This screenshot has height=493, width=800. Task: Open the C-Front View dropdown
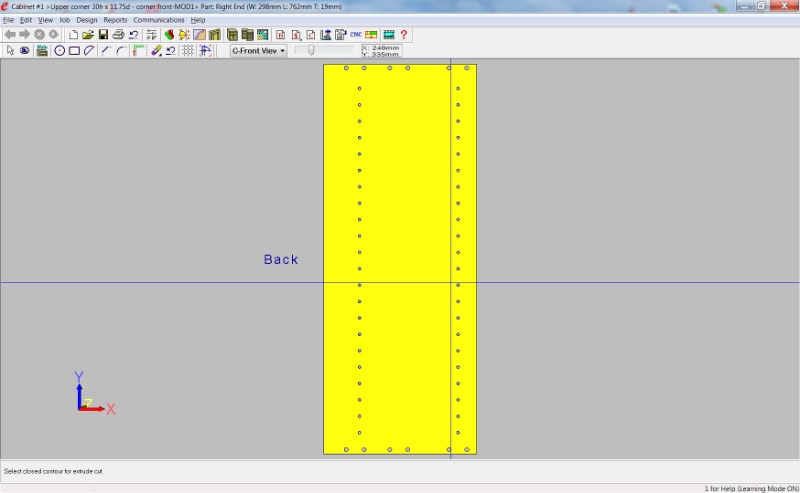[x=258, y=50]
